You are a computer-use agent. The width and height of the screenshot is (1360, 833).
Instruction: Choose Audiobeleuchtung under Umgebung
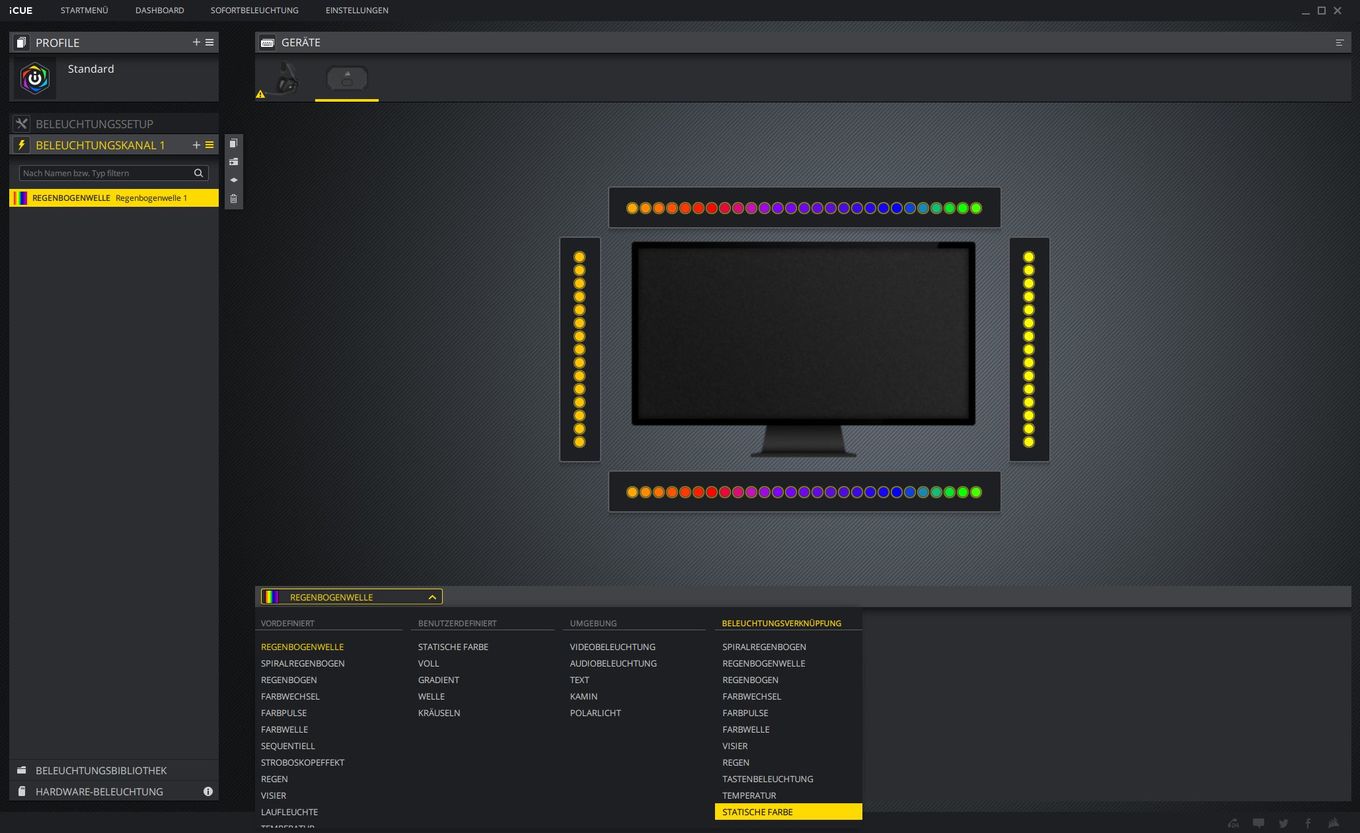coord(613,663)
